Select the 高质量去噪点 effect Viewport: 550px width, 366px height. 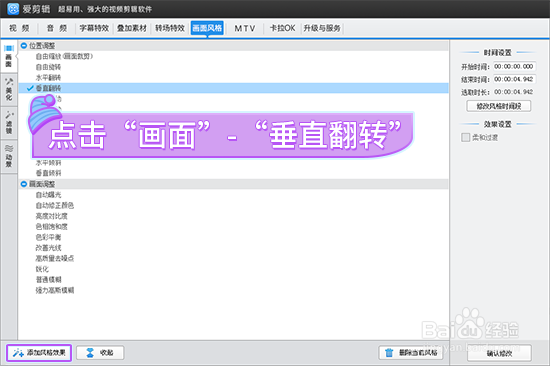click(x=55, y=258)
